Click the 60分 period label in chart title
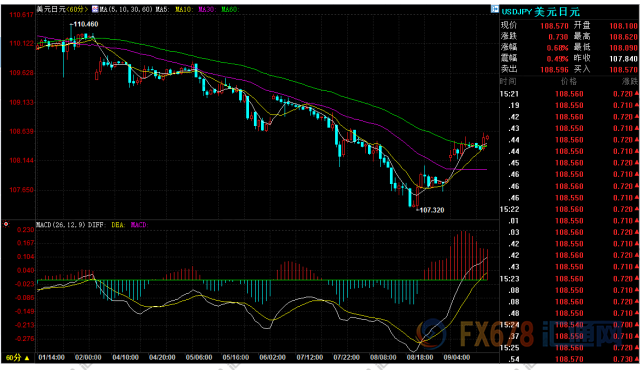640x370 pixels. [x=77, y=9]
